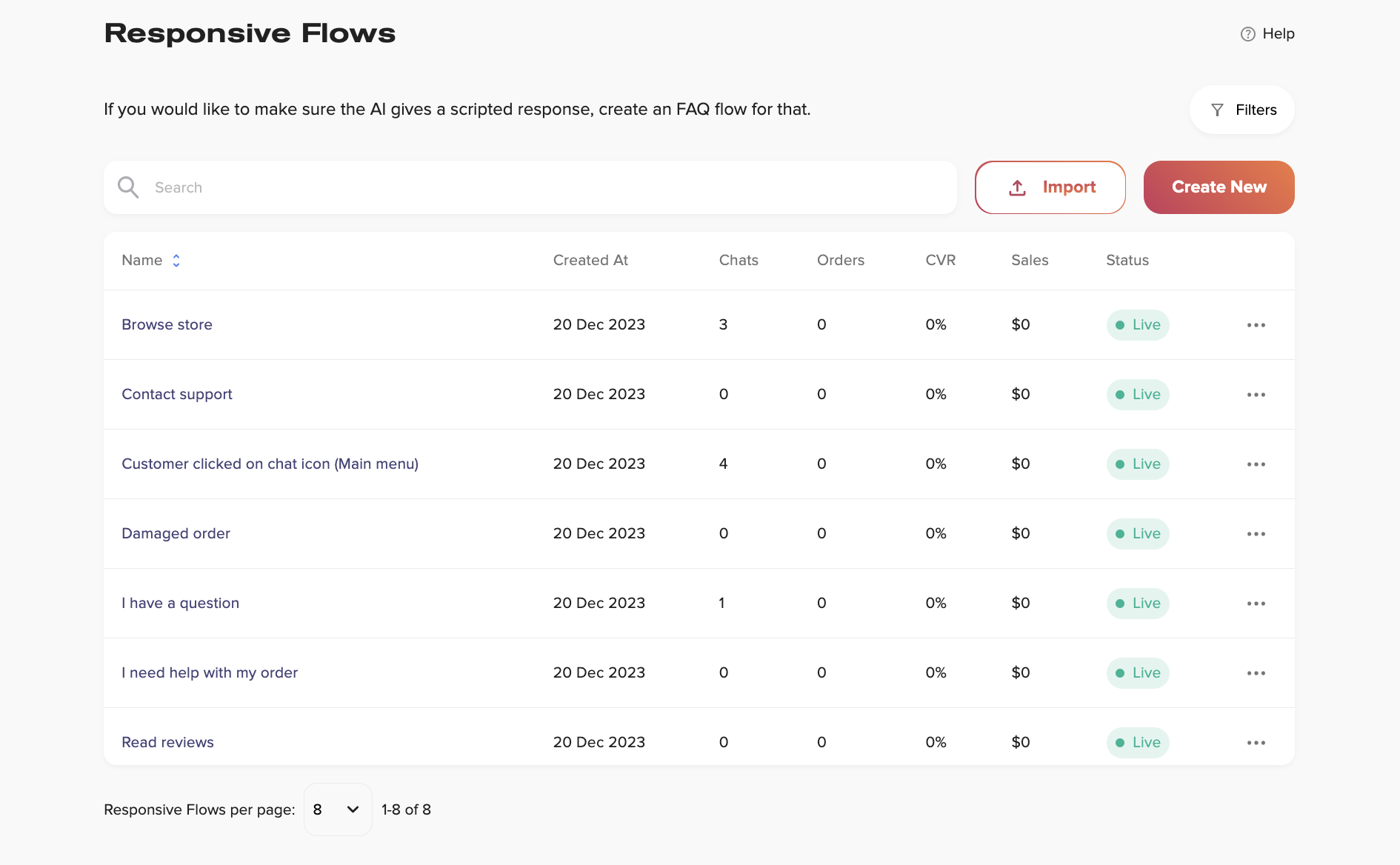The width and height of the screenshot is (1400, 865).
Task: Click Create New flow button
Action: coord(1219,187)
